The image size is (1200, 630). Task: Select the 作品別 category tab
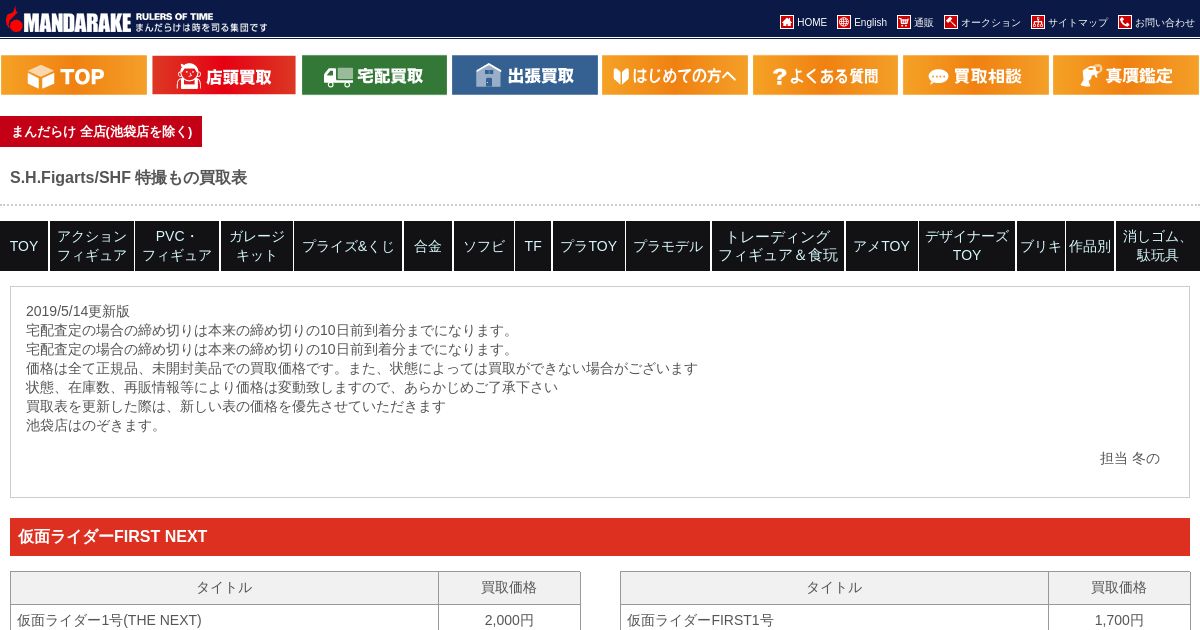1090,246
